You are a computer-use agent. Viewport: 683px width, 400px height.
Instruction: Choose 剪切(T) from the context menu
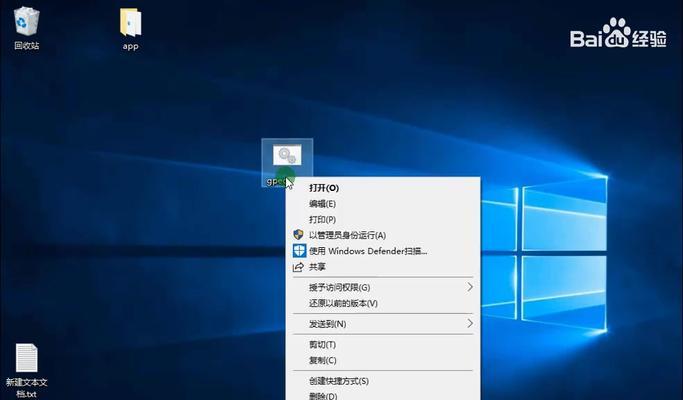coord(383,345)
